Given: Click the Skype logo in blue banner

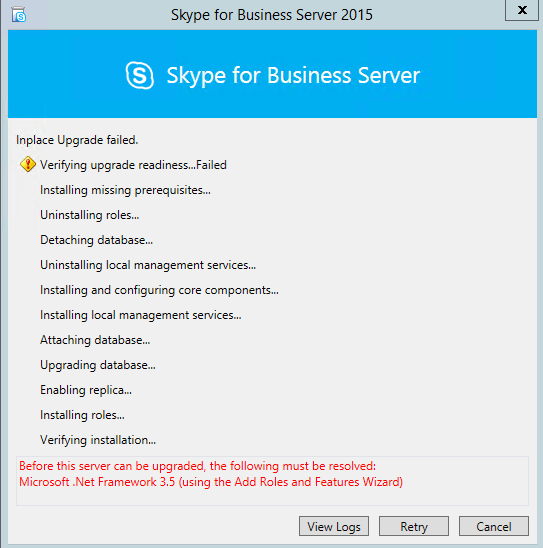Looking at the screenshot, I should (x=139, y=75).
